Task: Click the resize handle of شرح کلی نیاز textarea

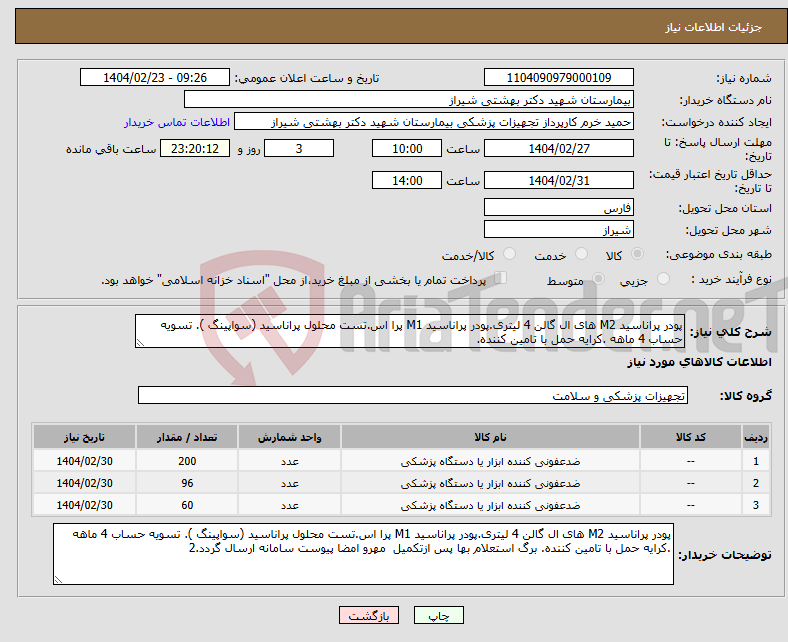Action: 140,343
